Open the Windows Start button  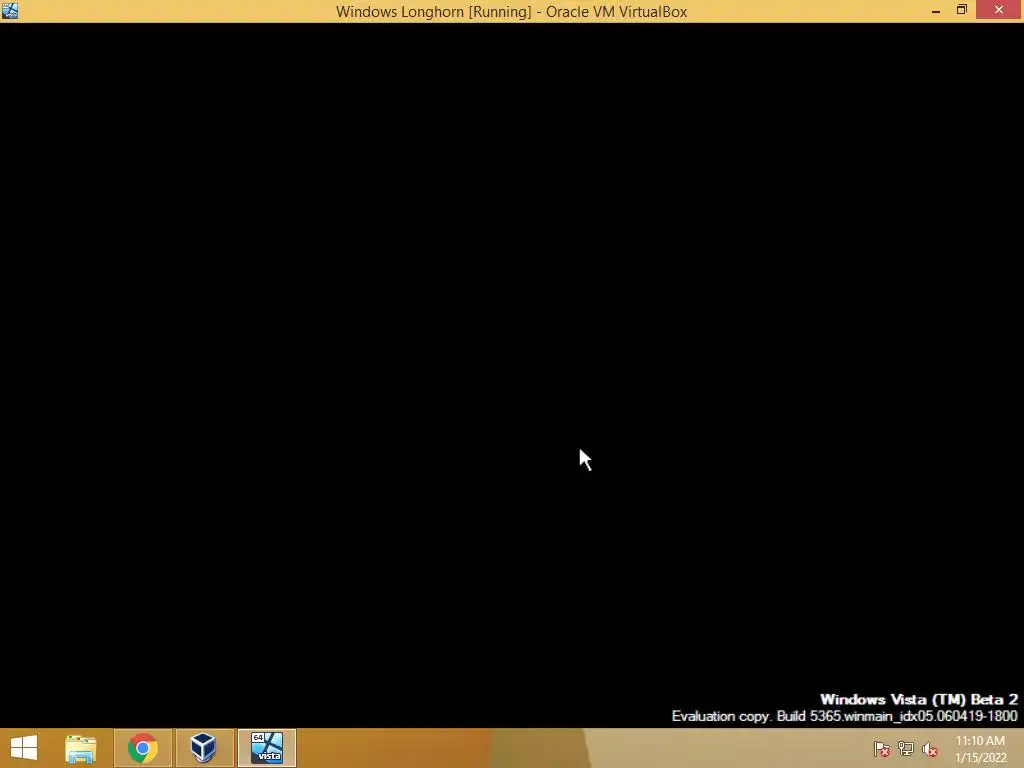[24, 748]
